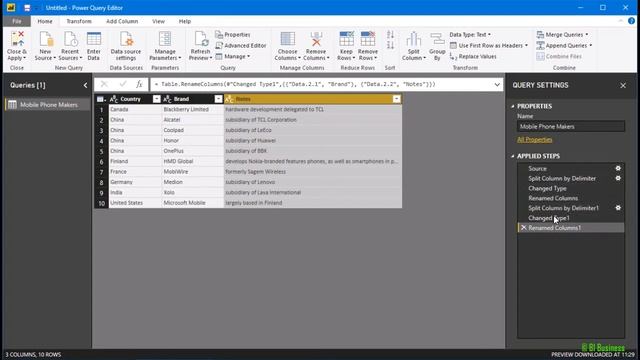Sort ascending using the sort icon

(x=390, y=35)
